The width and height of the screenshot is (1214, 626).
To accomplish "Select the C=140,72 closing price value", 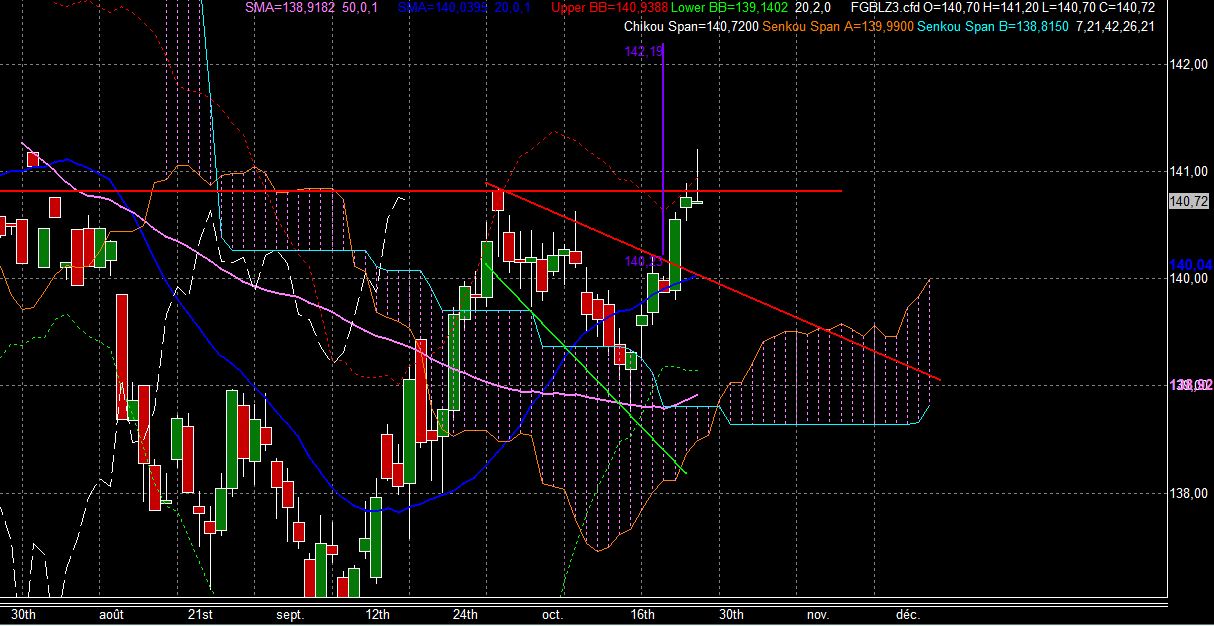I will [1127, 8].
